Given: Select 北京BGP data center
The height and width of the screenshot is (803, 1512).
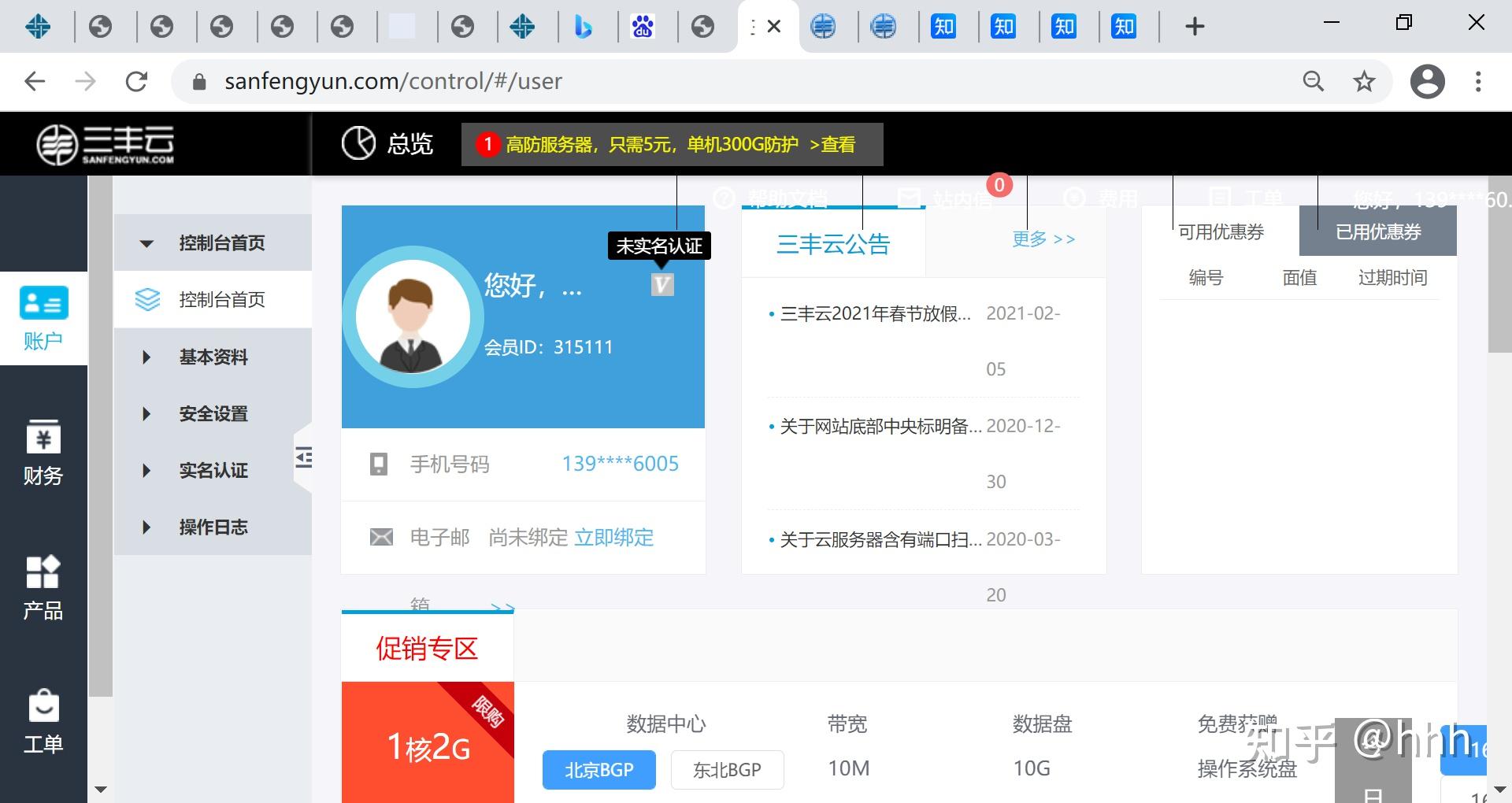Looking at the screenshot, I should (x=598, y=769).
